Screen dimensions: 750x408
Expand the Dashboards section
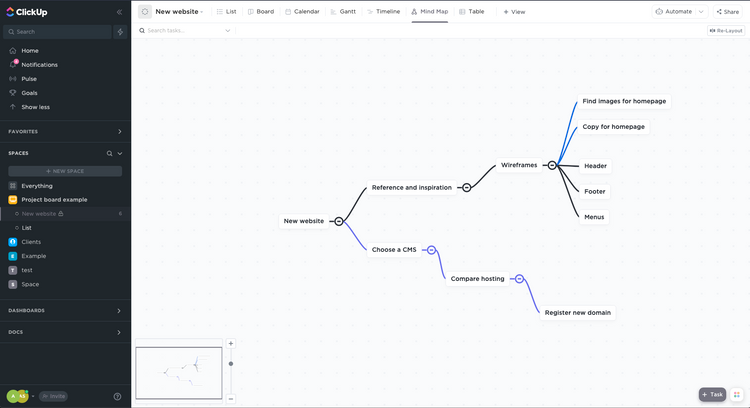point(119,311)
